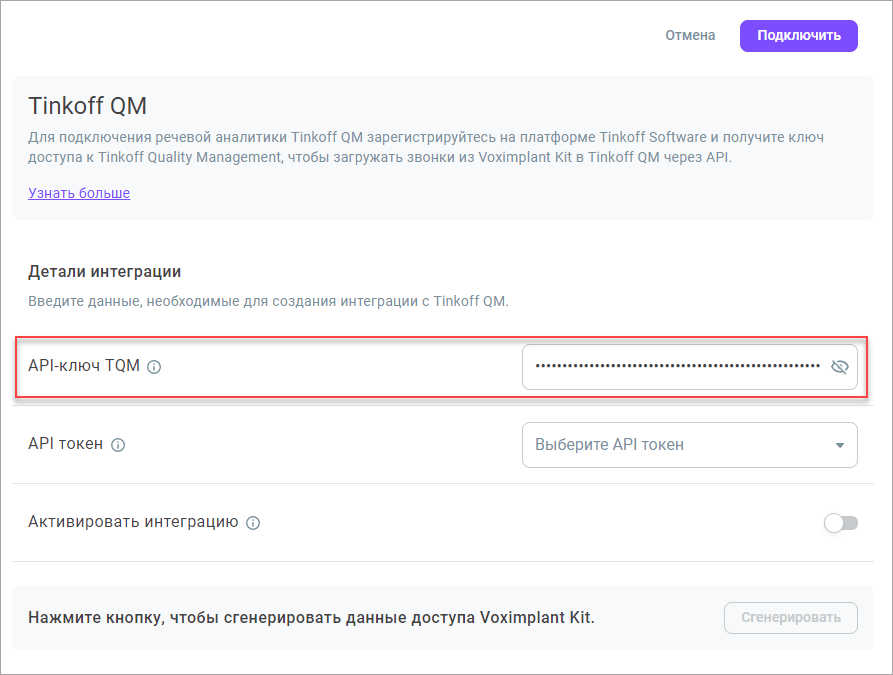Click the API токен dropdown arrow
893x675 pixels.
[x=839, y=445]
